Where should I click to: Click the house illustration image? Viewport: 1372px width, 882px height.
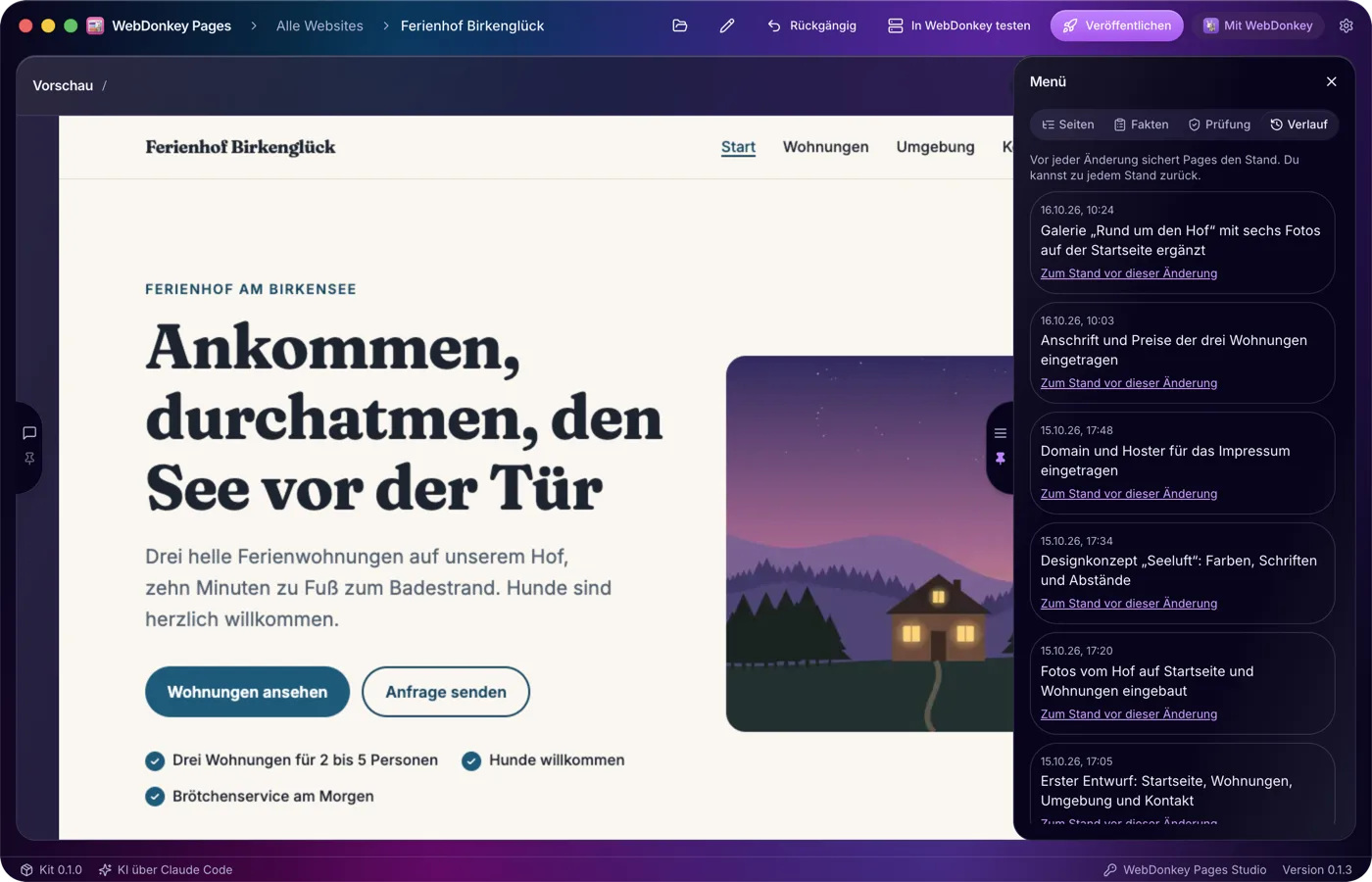(870, 544)
